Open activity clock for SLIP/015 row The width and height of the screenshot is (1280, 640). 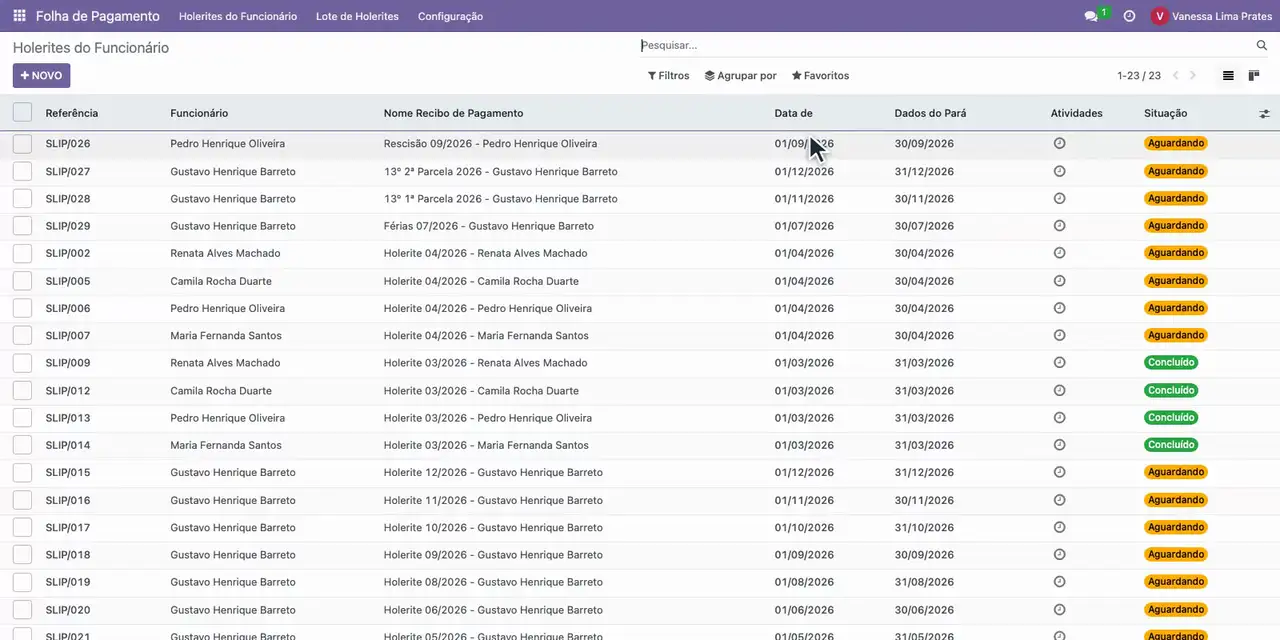pyautogui.click(x=1060, y=472)
